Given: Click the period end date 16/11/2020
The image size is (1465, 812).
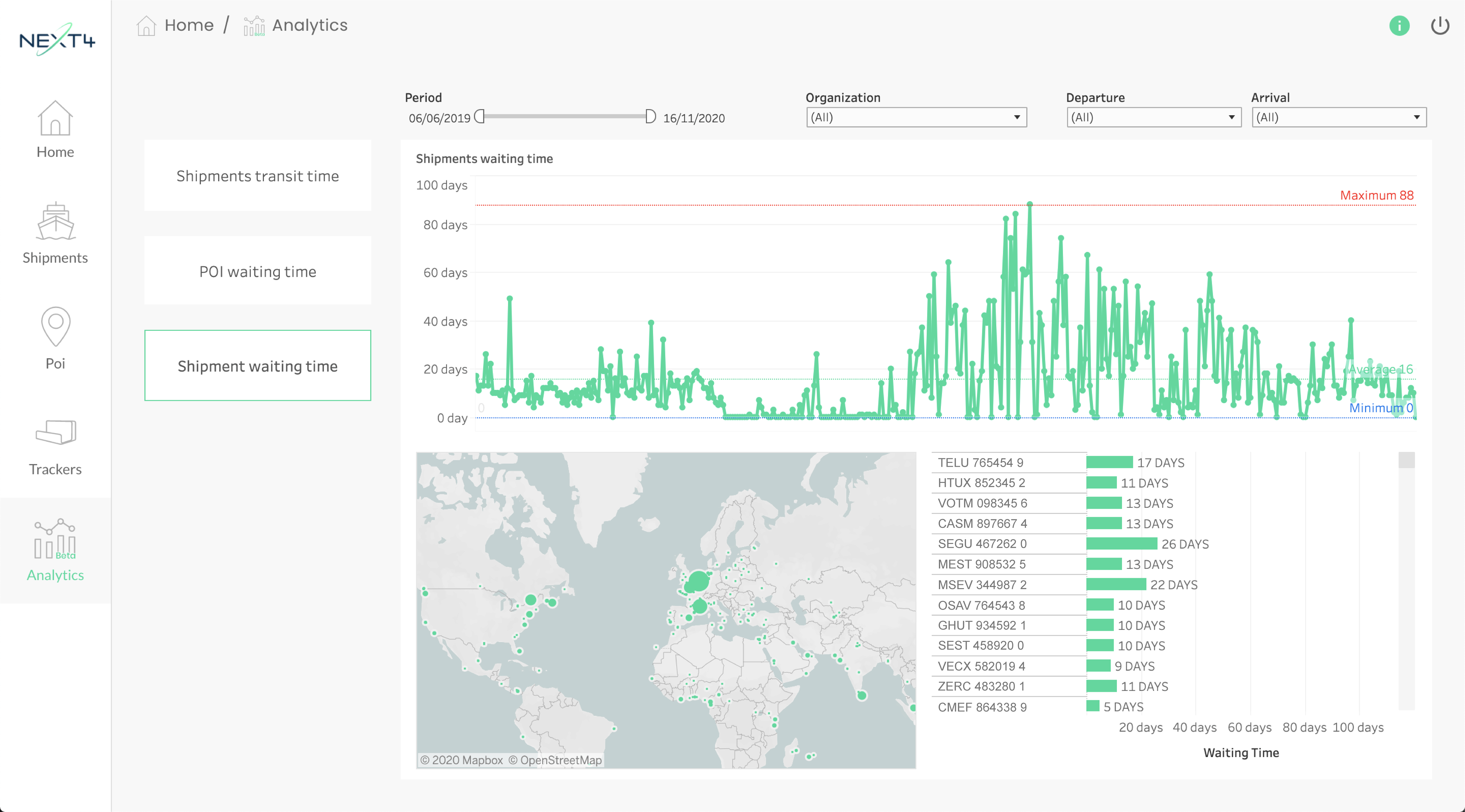Looking at the screenshot, I should point(694,118).
